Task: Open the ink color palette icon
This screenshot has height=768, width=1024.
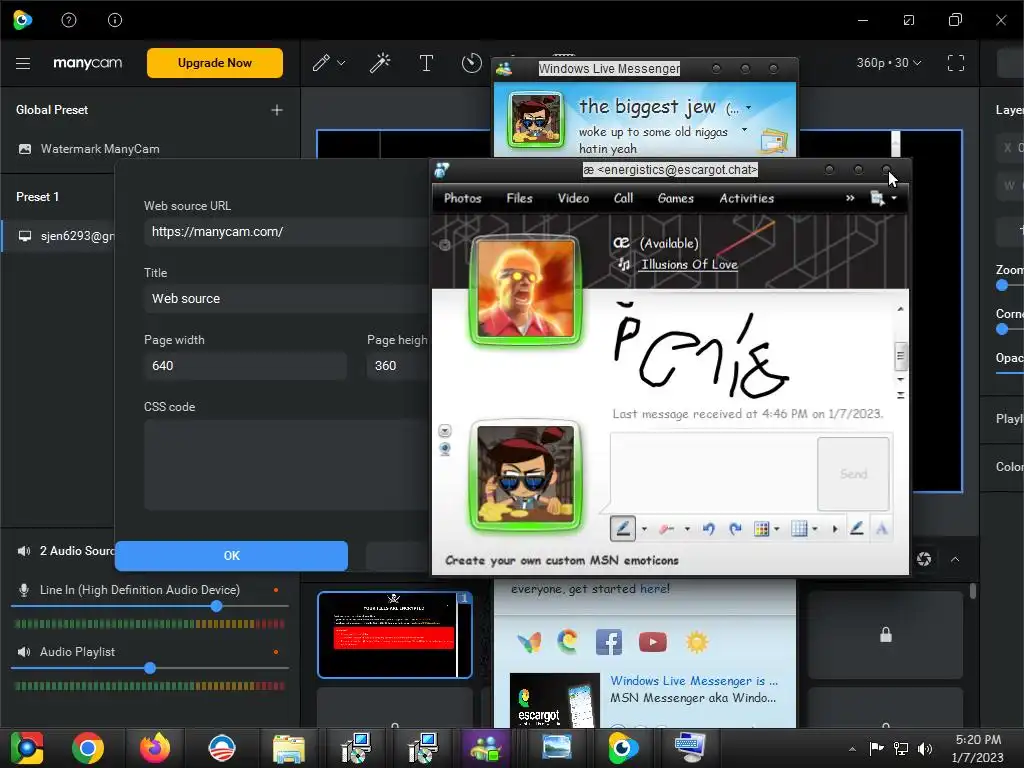Action: coord(761,529)
